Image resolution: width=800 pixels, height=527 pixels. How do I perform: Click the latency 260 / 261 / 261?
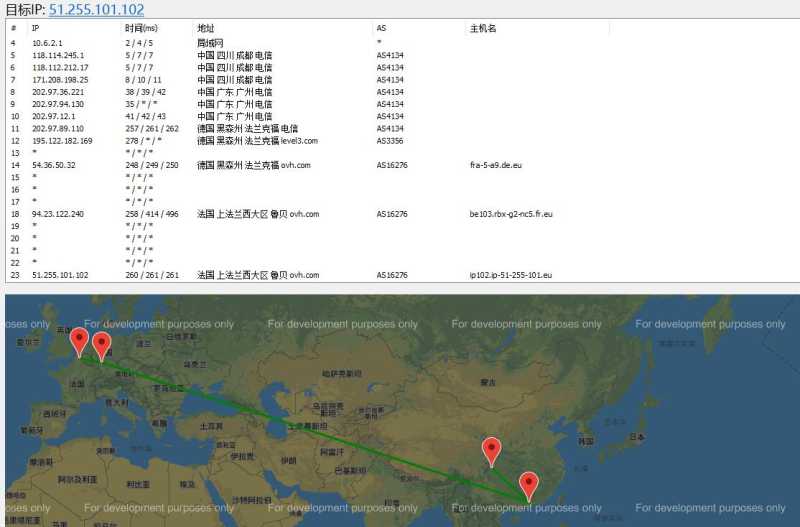(x=152, y=275)
